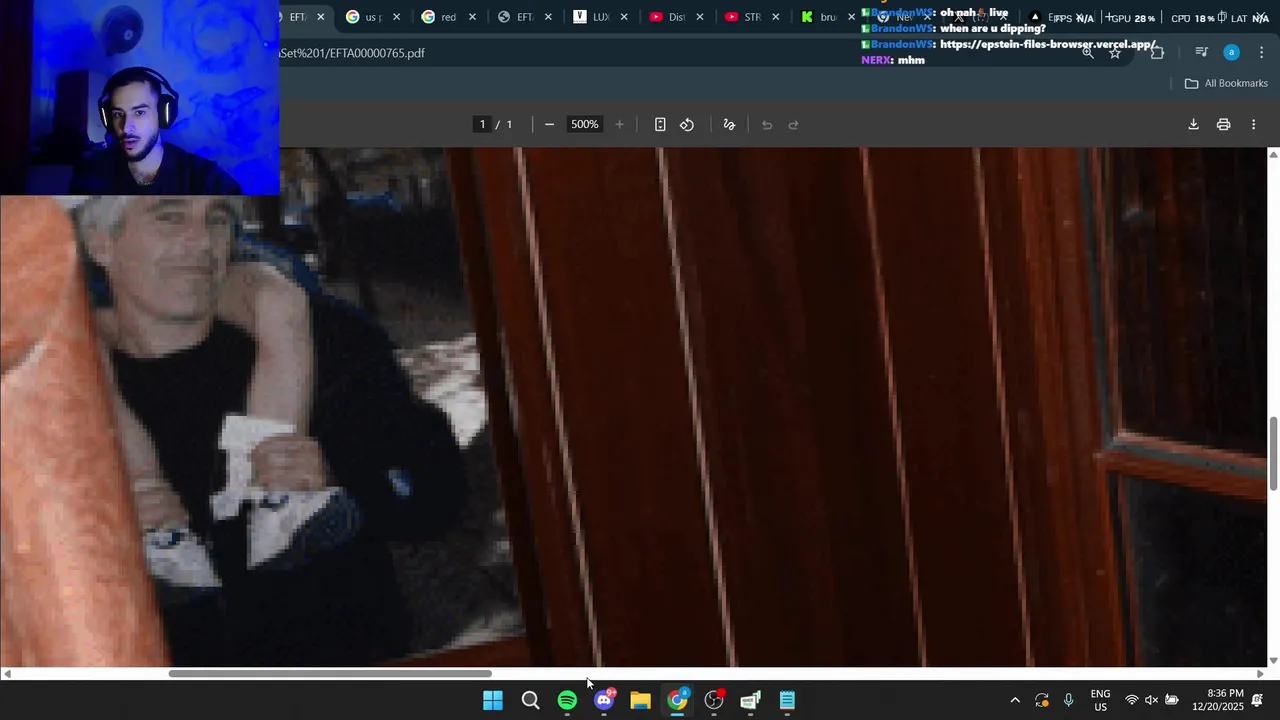Open the media control icon in Chrome toolbar

click(x=1201, y=52)
